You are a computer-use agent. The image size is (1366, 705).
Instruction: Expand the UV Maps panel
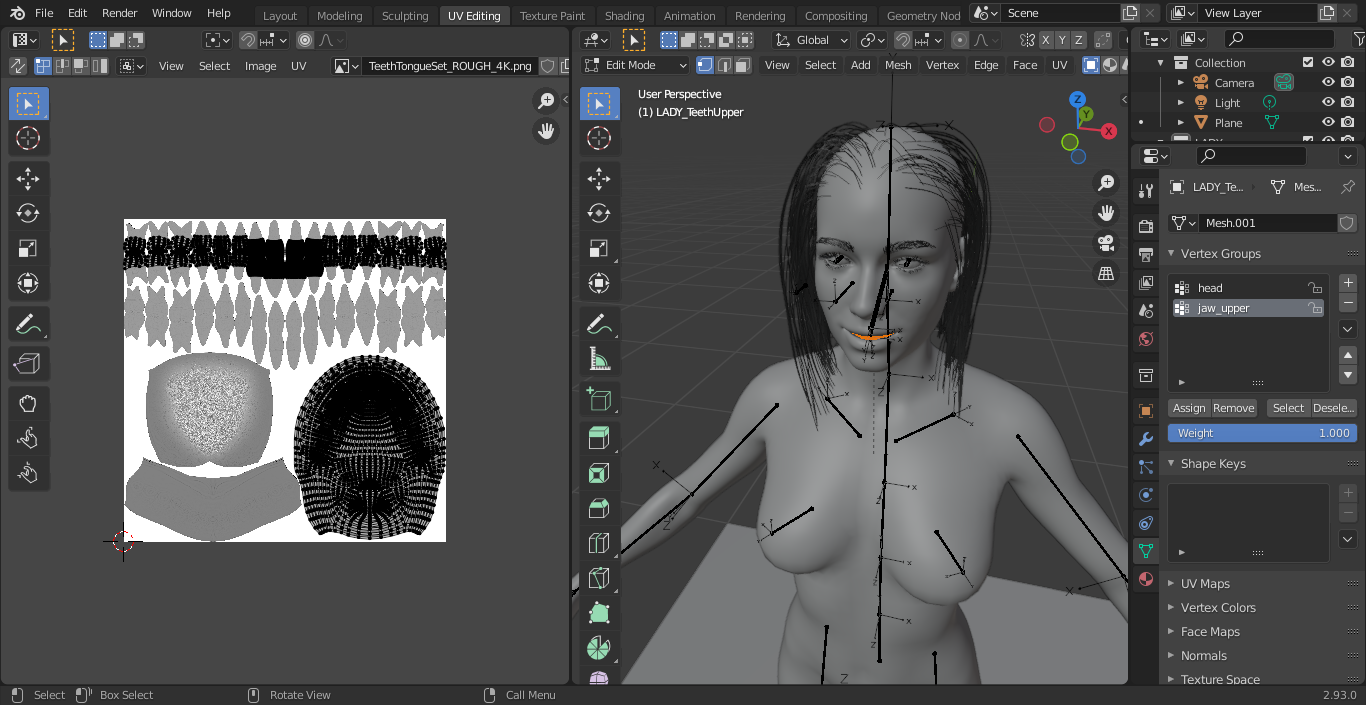coord(1205,584)
